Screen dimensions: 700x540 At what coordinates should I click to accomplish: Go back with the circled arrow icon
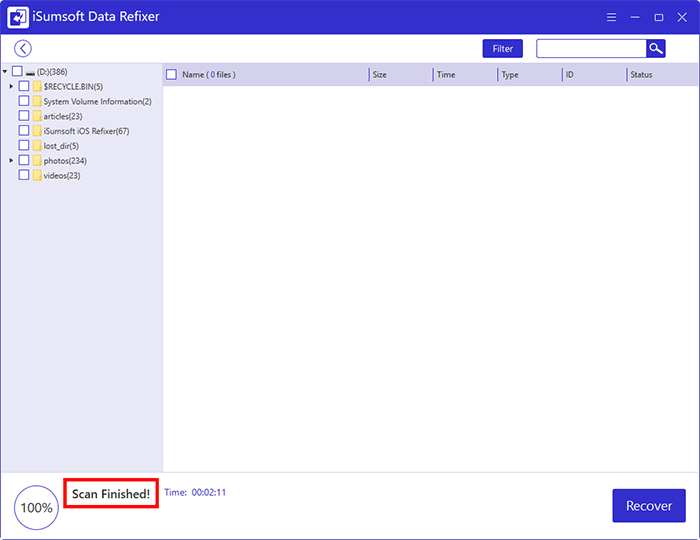pos(23,49)
